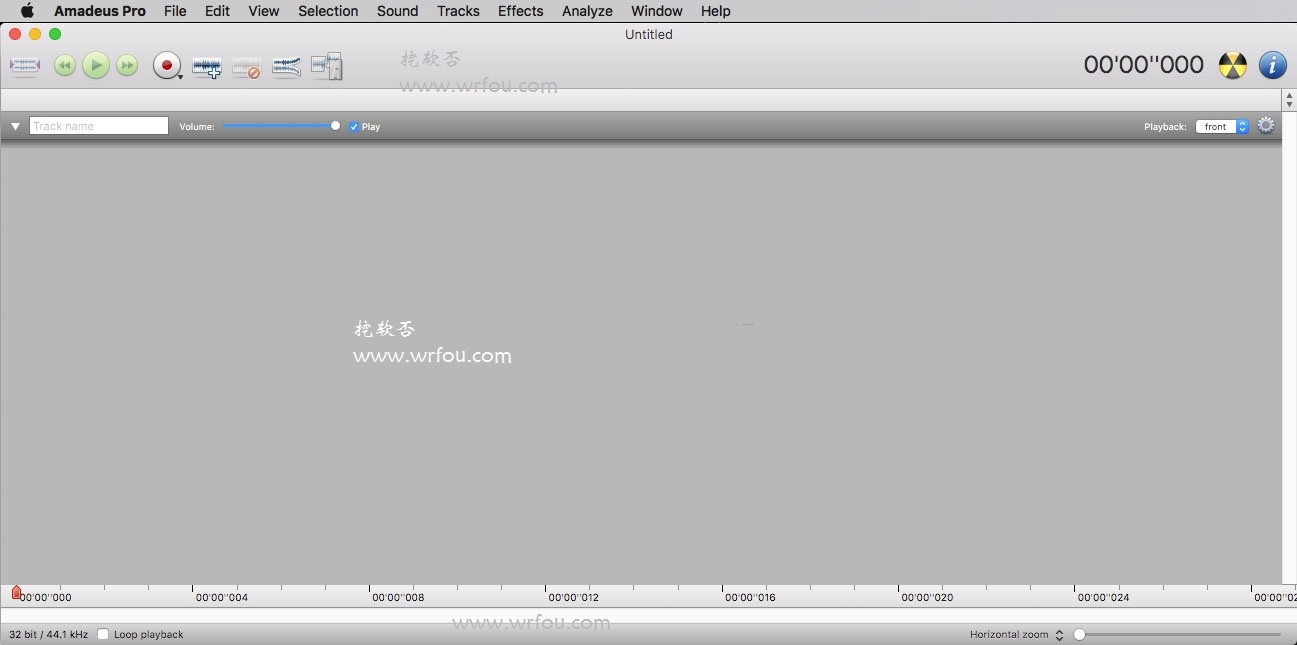1297x645 pixels.
Task: Click the Track name input field
Action: (99, 126)
